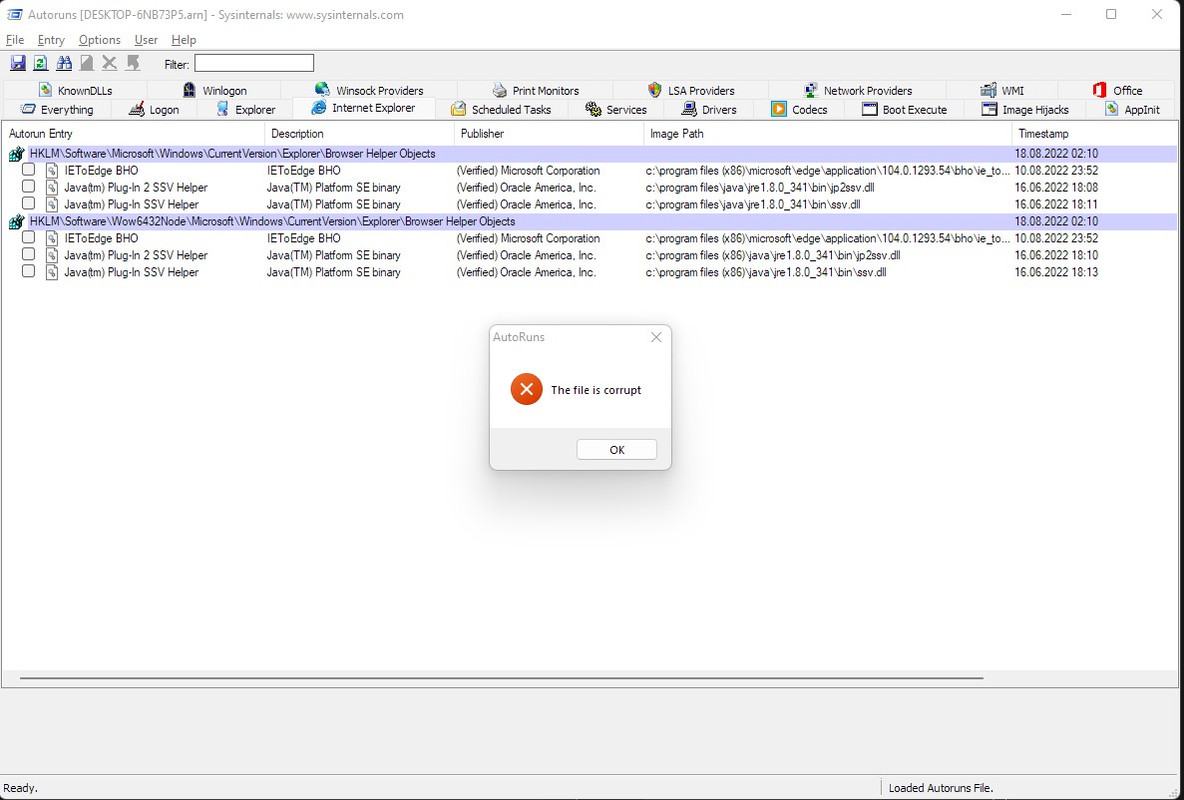The height and width of the screenshot is (800, 1184).
Task: Click the Winlogon tab icon
Action: 190,90
